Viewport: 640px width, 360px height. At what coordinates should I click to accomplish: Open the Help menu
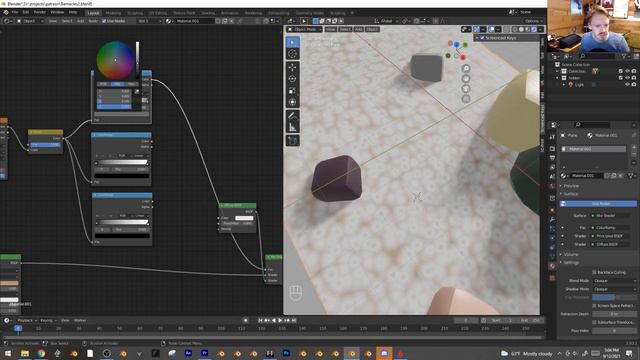[73, 12]
